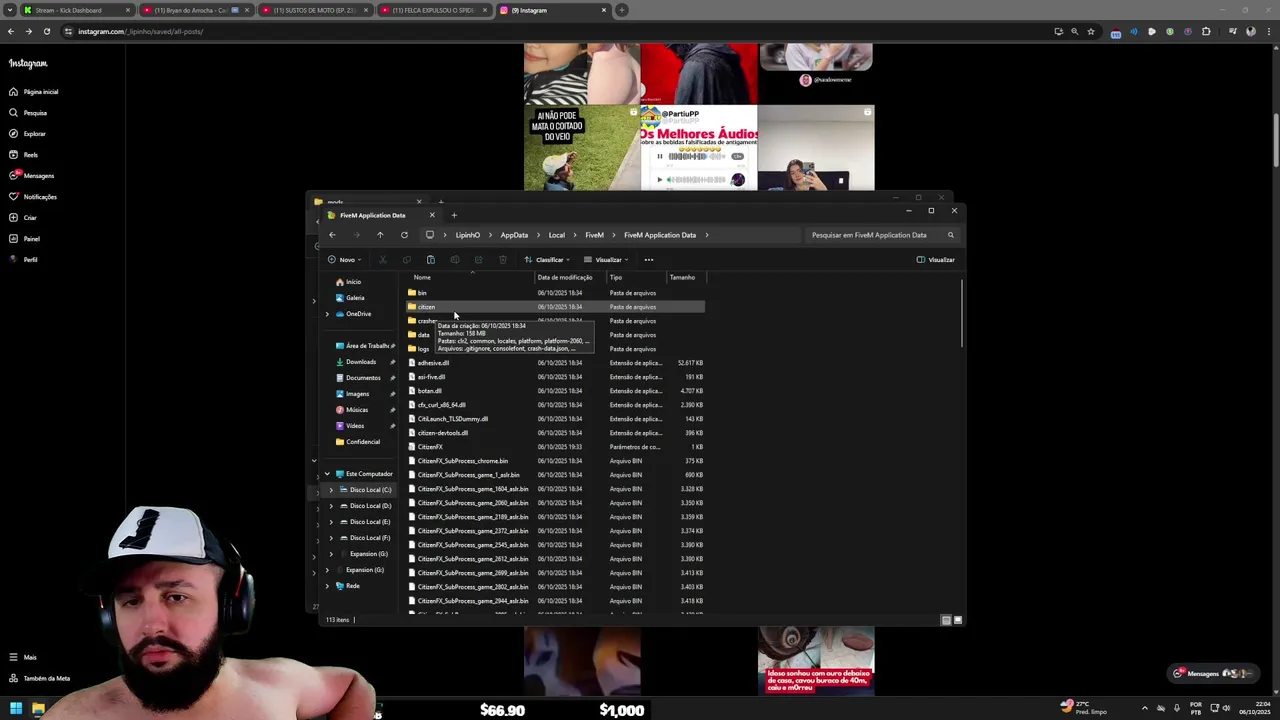The image size is (1280, 720).
Task: Go back in File Explorer
Action: point(332,235)
